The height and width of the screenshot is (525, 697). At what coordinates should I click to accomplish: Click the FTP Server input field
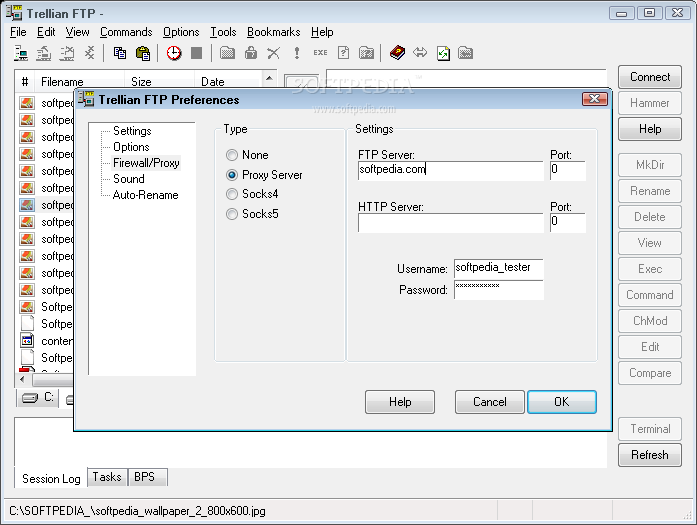pyautogui.click(x=450, y=170)
